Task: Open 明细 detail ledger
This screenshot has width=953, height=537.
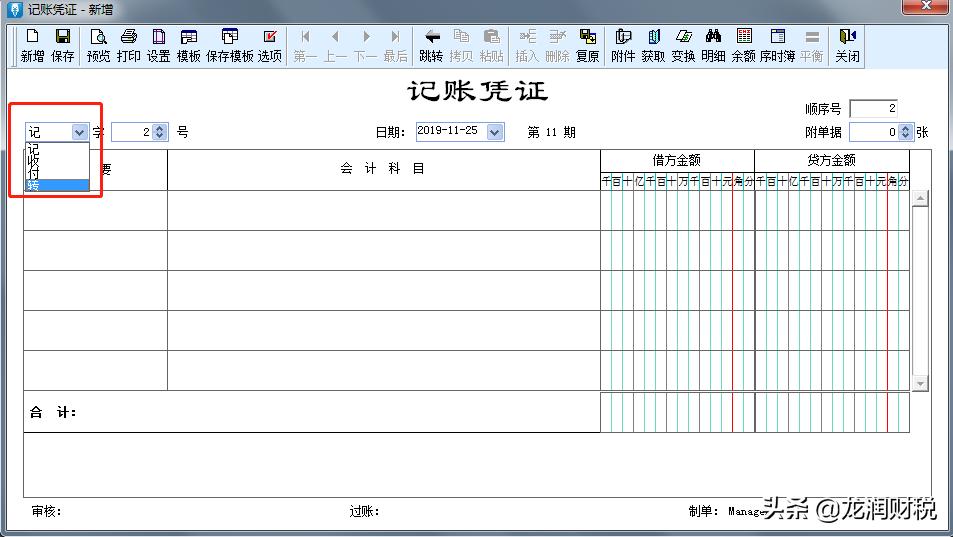Action: pos(714,46)
